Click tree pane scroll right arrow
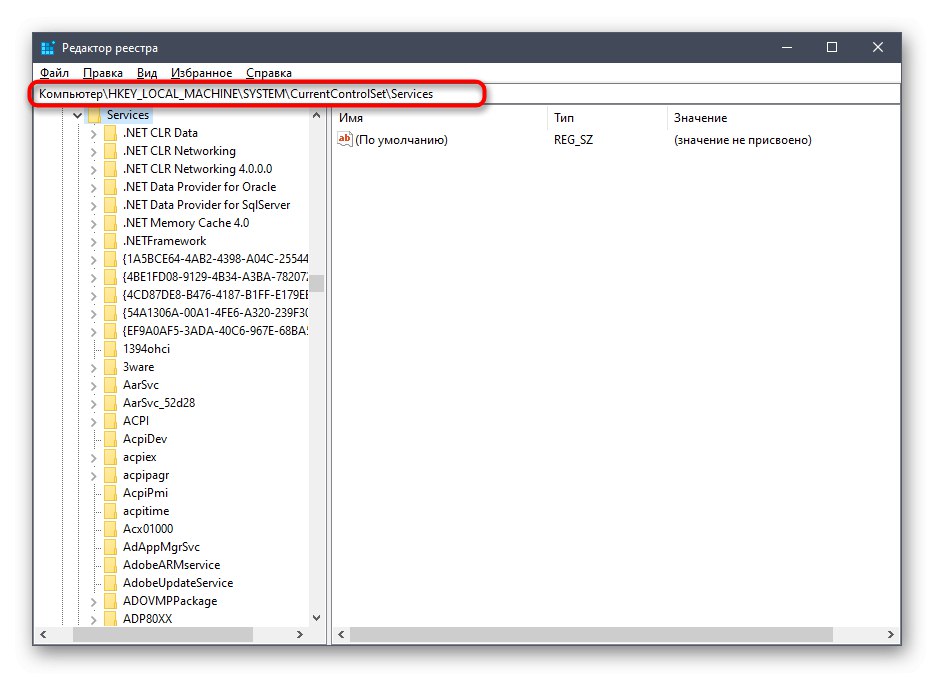Image resolution: width=934 pixels, height=678 pixels. [300, 635]
